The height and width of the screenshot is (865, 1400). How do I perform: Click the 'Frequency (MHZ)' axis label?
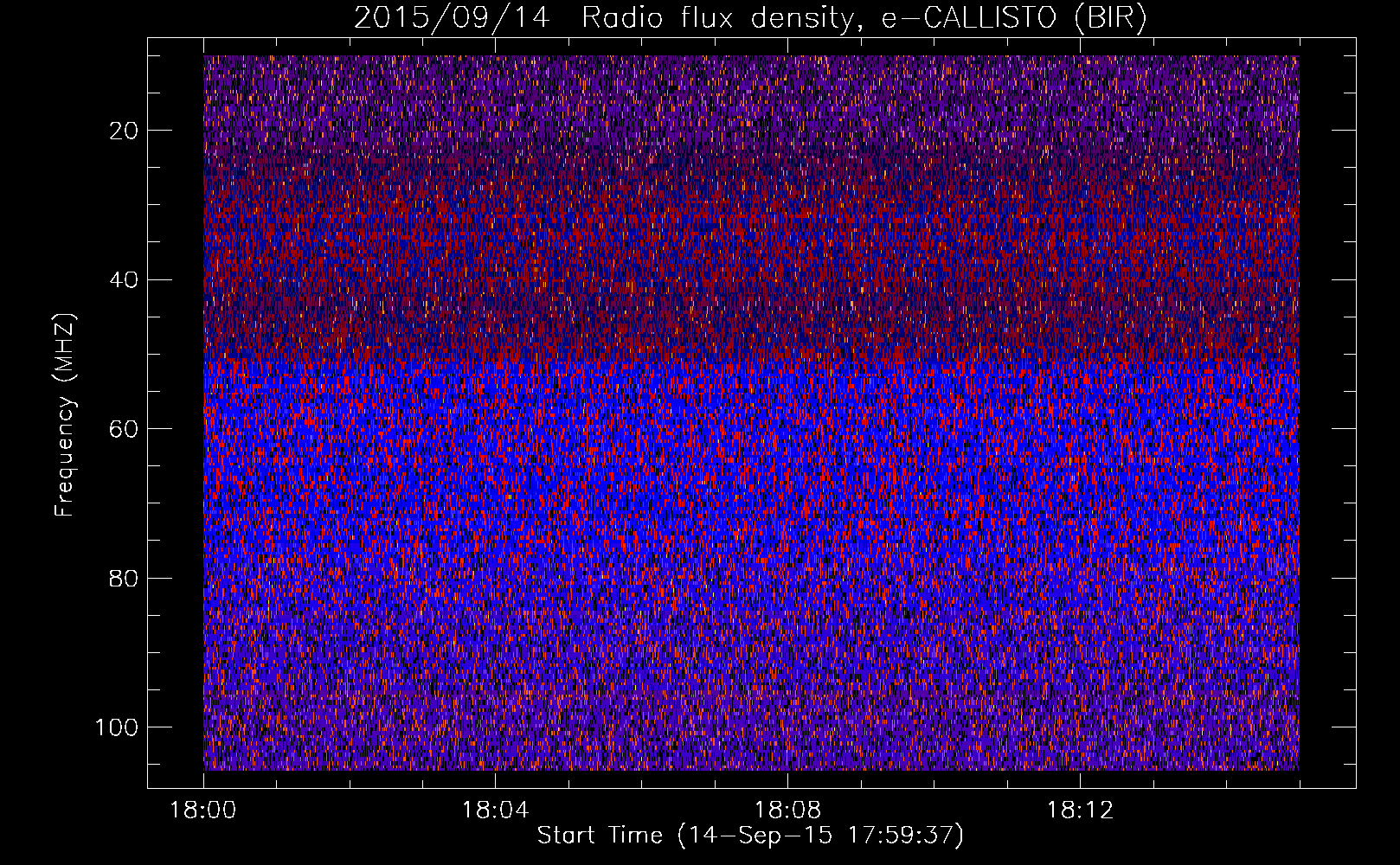coord(65,414)
